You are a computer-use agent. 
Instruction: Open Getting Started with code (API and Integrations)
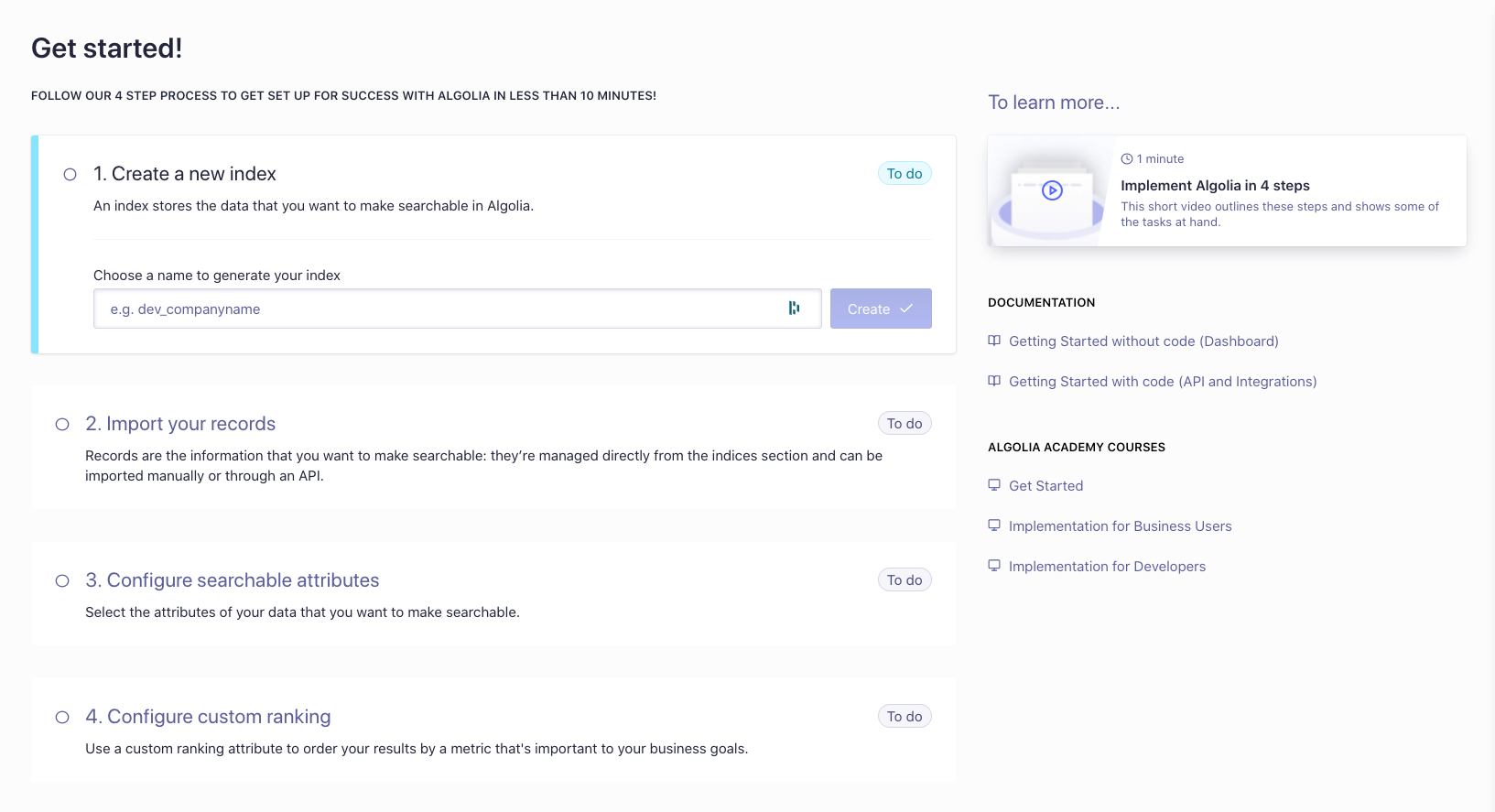1163,382
